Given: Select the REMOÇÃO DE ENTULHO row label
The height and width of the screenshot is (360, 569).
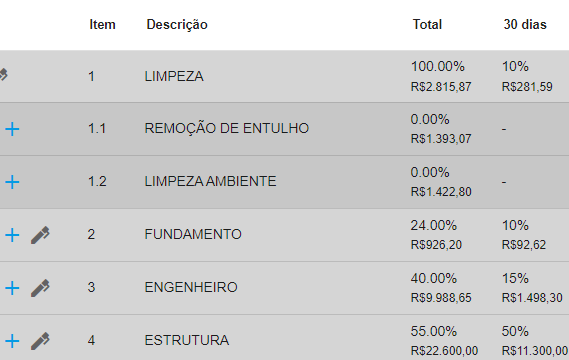Looking at the screenshot, I should click(x=226, y=128).
